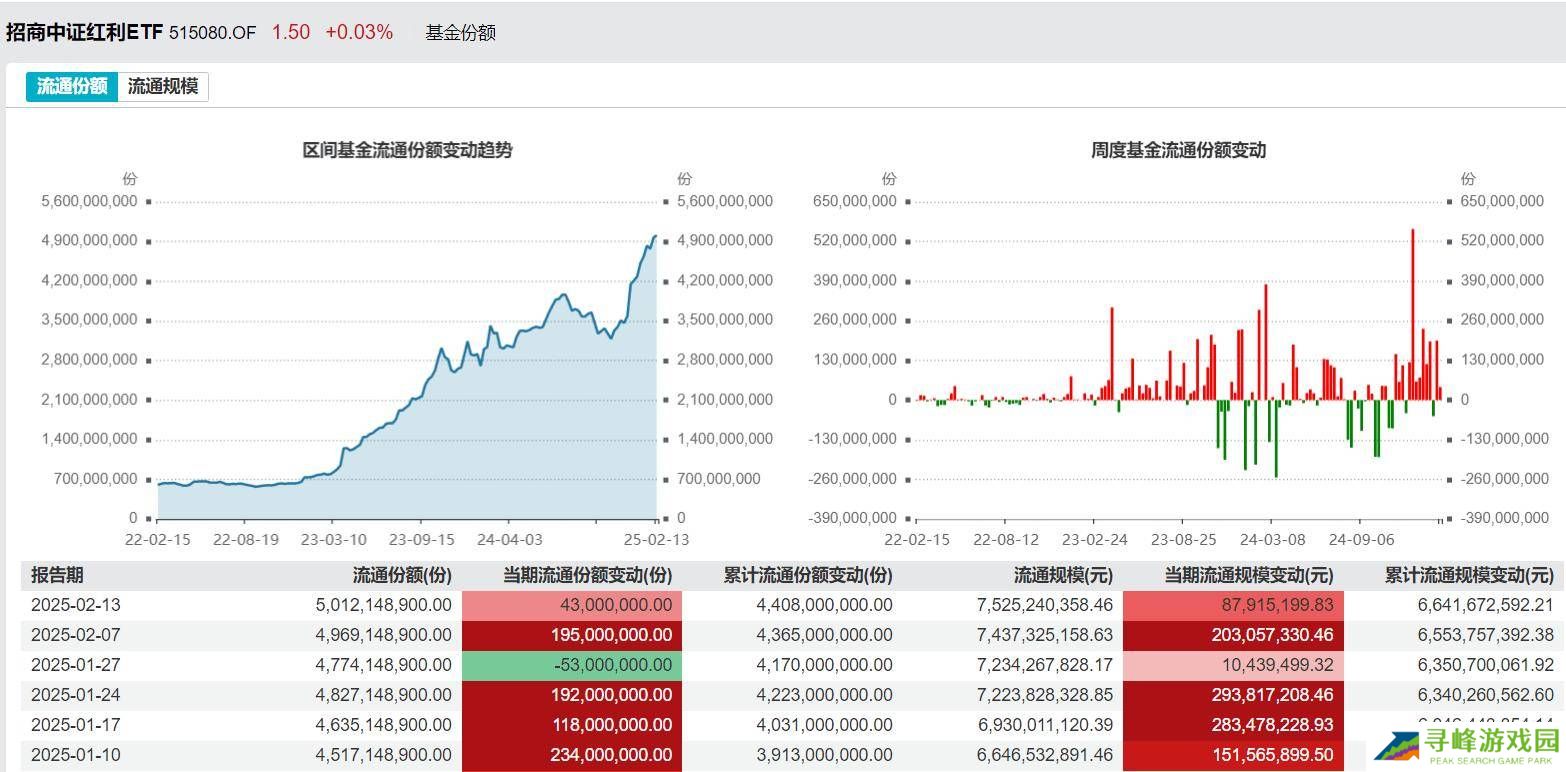Click the 4,408,000,000.00 cumulative cell
The height and width of the screenshot is (772, 1566).
coord(824,605)
